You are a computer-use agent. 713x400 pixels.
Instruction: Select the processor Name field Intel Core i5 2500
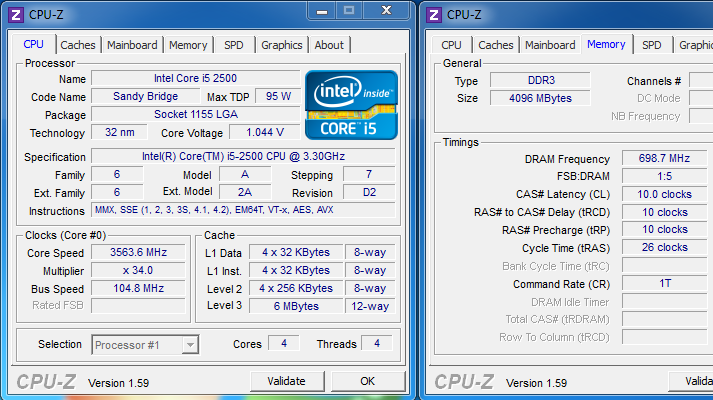(194, 78)
